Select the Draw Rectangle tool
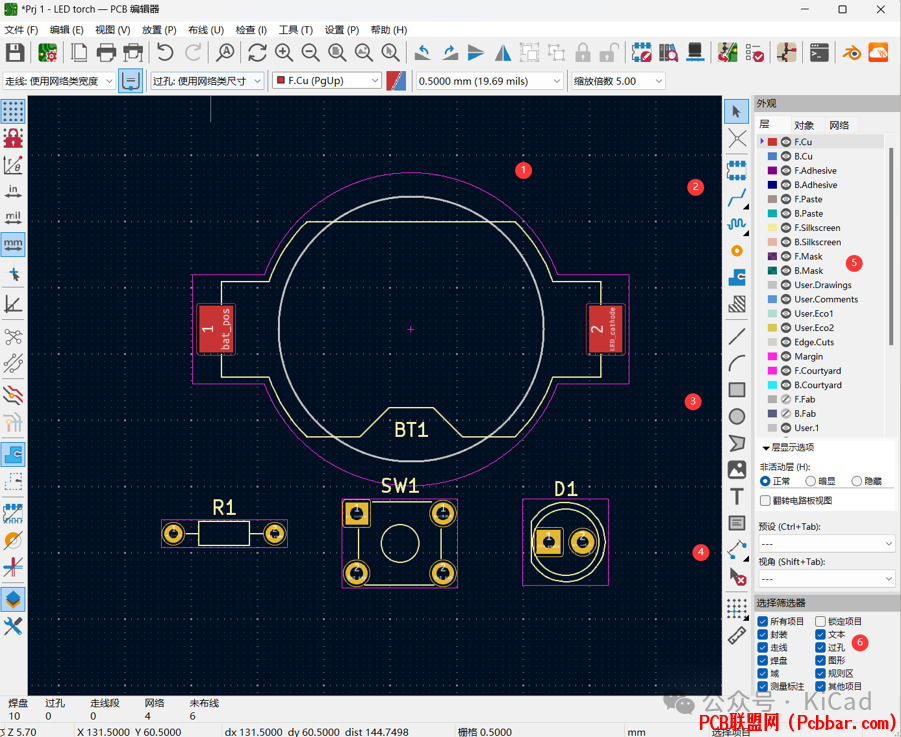Image resolution: width=901 pixels, height=737 pixels. [737, 390]
